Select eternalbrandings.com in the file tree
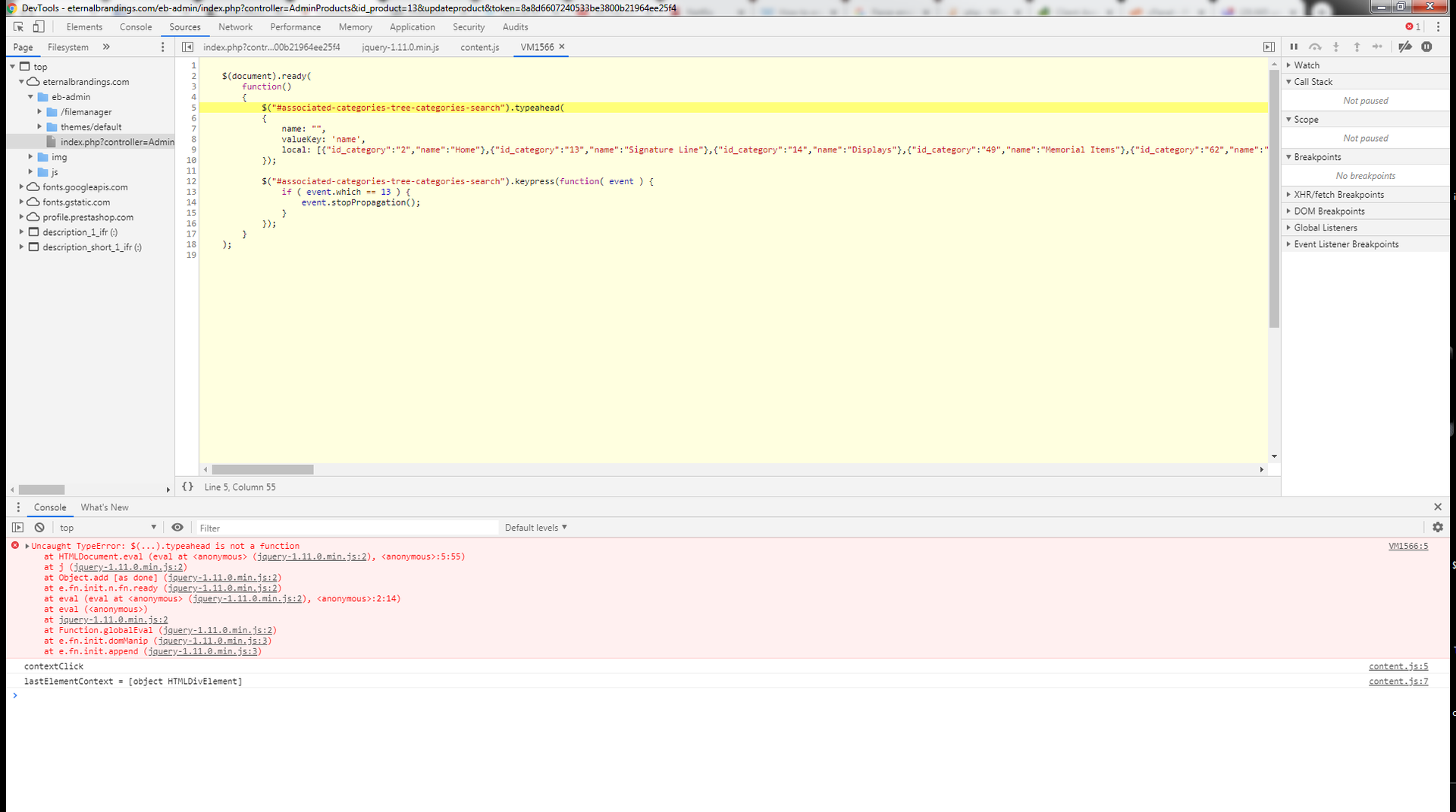 (86, 82)
